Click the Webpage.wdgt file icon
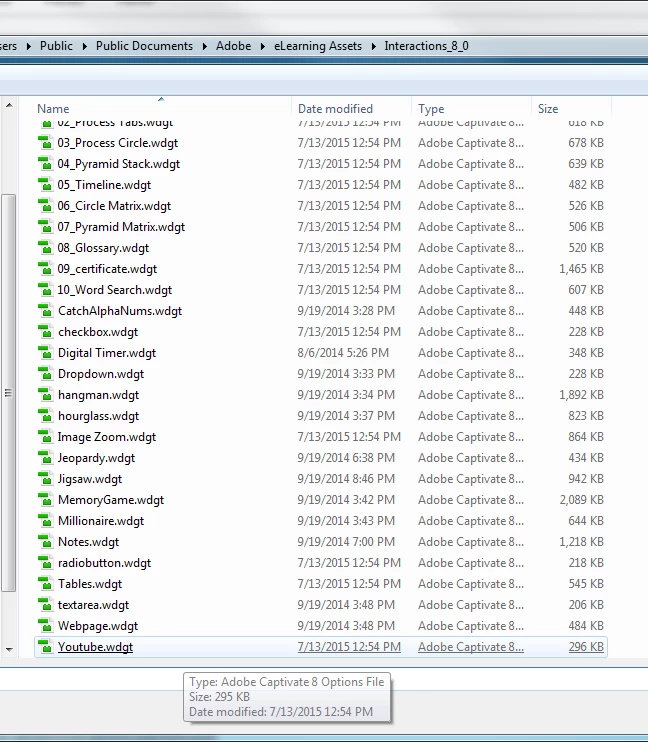This screenshot has width=648, height=742. (45, 626)
